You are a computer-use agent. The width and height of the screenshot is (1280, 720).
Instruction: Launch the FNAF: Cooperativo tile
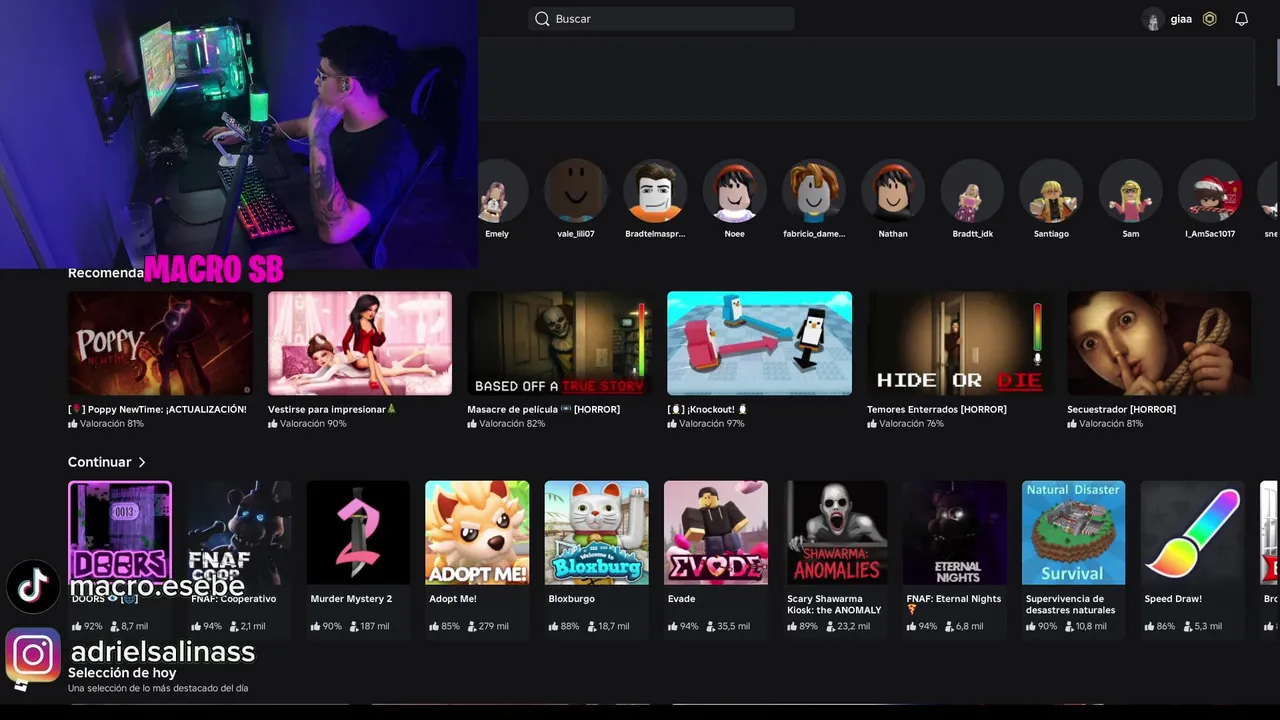(239, 533)
